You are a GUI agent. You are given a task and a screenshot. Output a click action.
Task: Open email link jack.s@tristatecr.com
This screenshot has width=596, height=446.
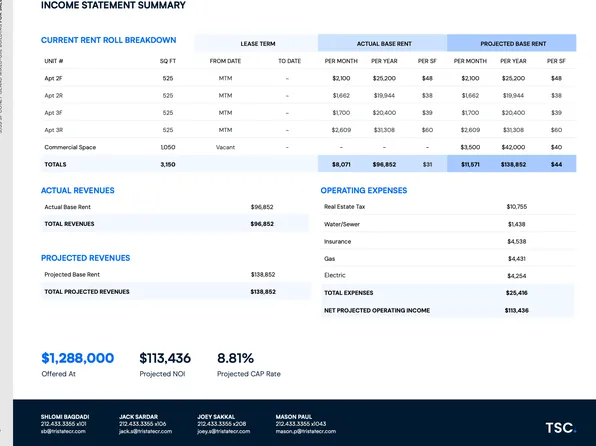pyautogui.click(x=145, y=431)
